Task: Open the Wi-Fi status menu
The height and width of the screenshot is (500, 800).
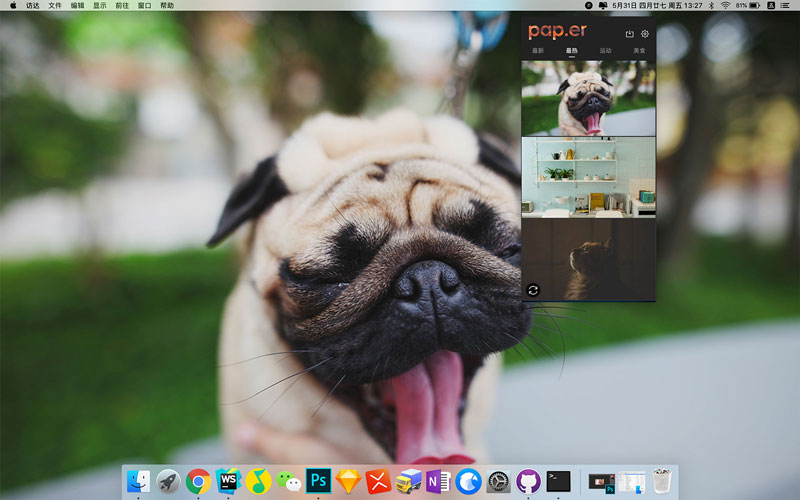Action: coord(725,5)
